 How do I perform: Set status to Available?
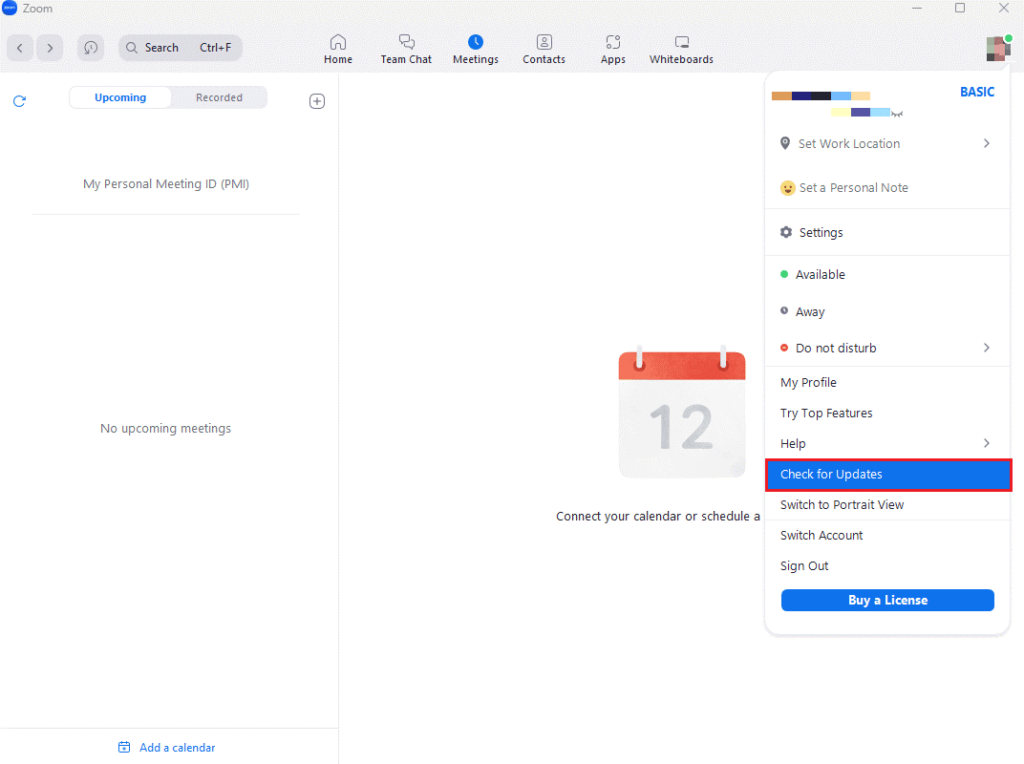[x=820, y=275]
